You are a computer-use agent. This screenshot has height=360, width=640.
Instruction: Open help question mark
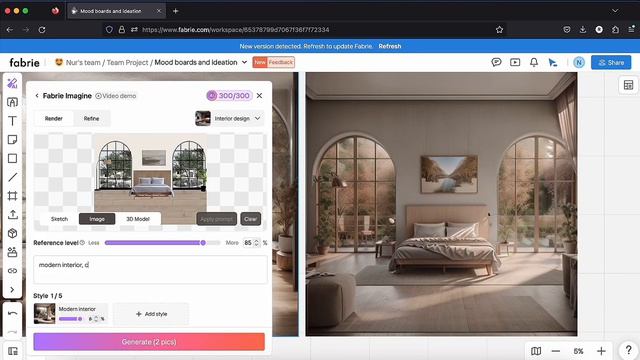(x=629, y=350)
